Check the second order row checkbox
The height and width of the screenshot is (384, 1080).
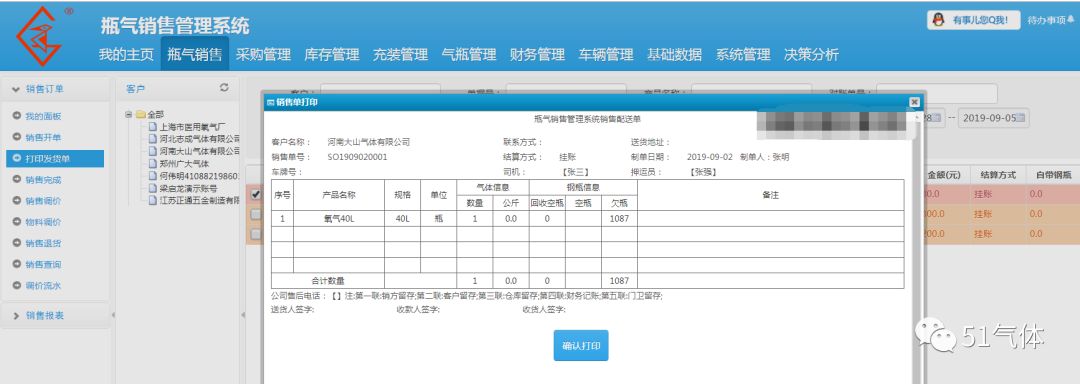coord(256,215)
